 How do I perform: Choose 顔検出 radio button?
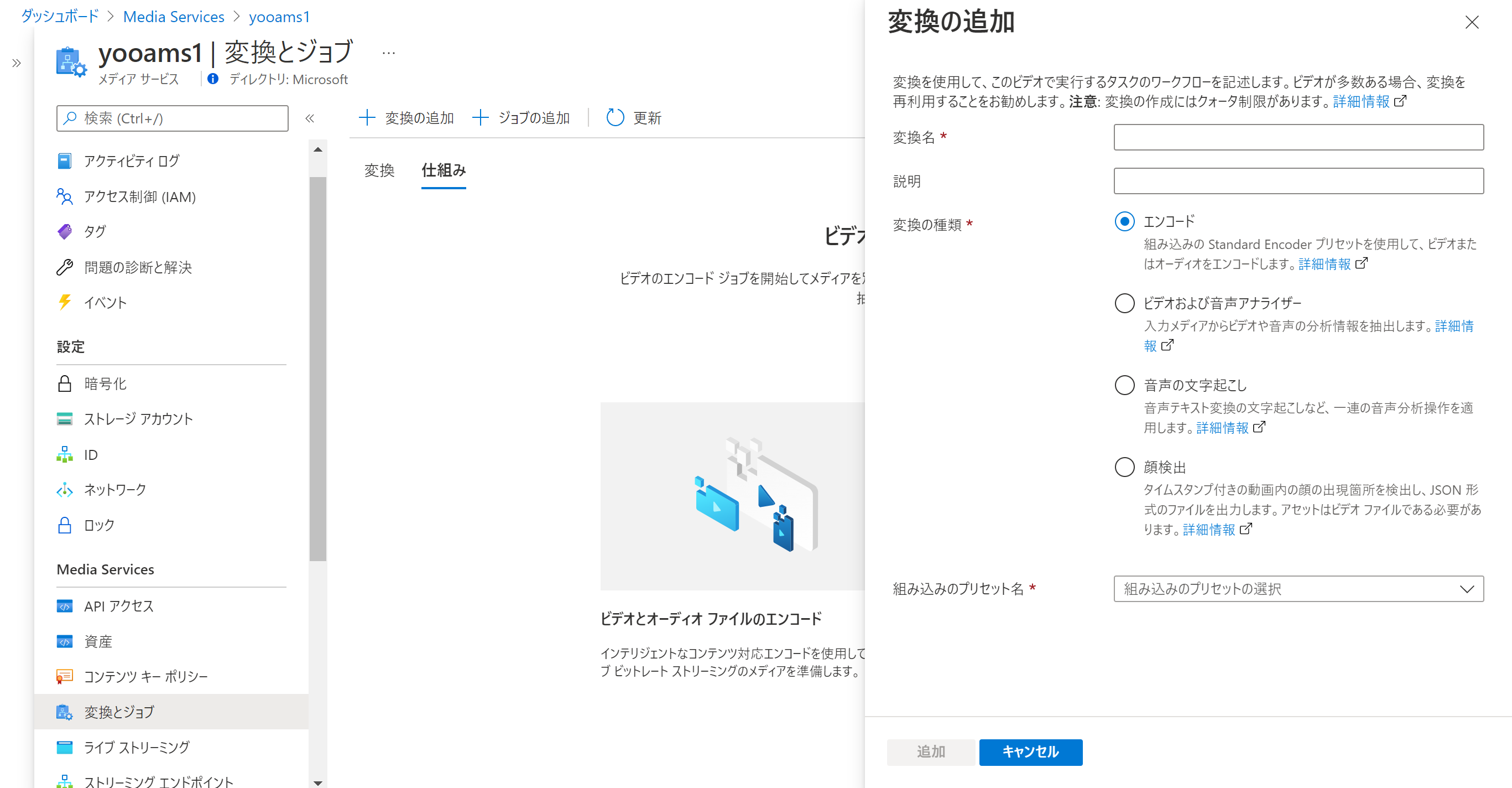(x=1124, y=468)
